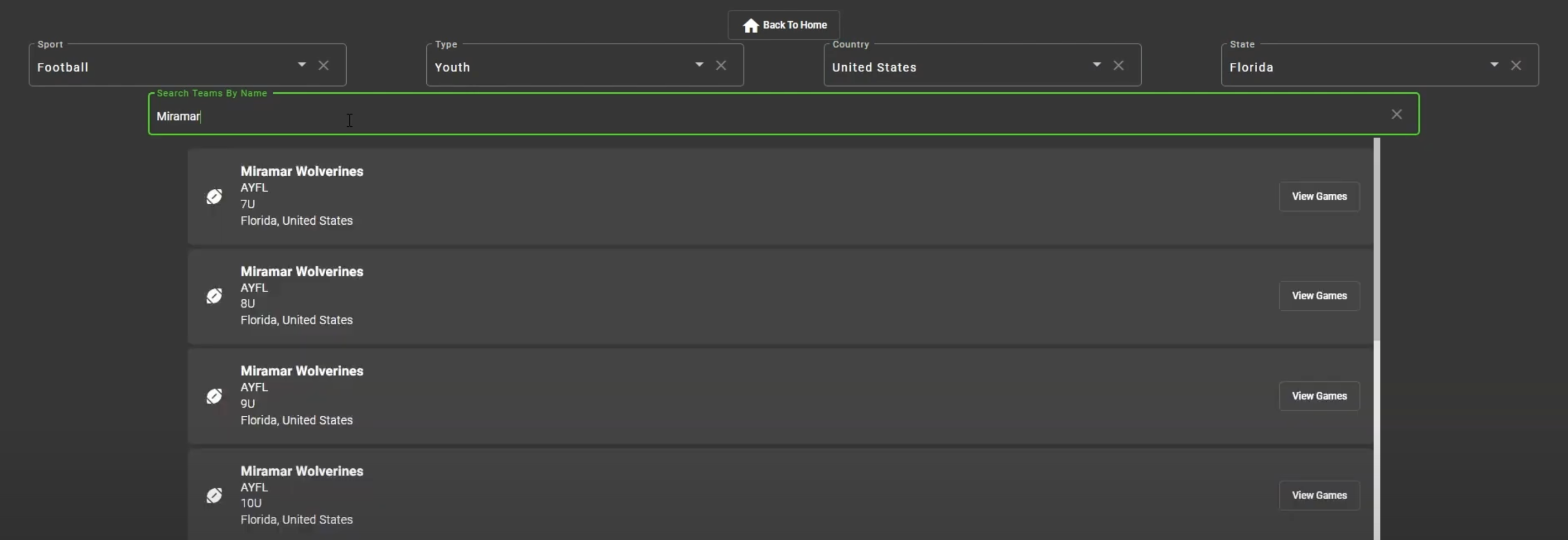The height and width of the screenshot is (540, 1568).
Task: Go Back To Home
Action: pos(783,25)
